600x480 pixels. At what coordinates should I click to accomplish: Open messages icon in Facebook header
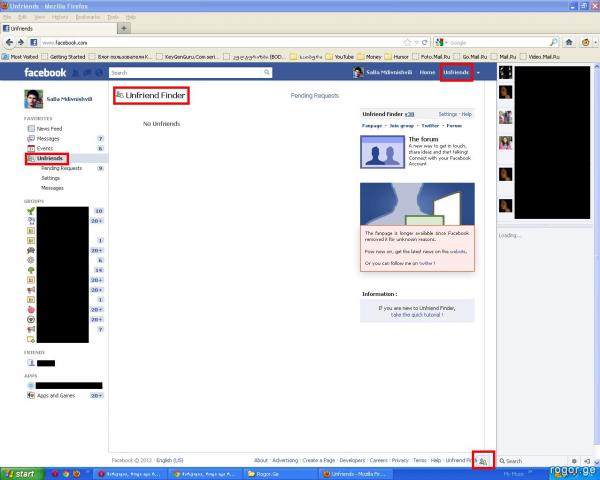(87, 72)
